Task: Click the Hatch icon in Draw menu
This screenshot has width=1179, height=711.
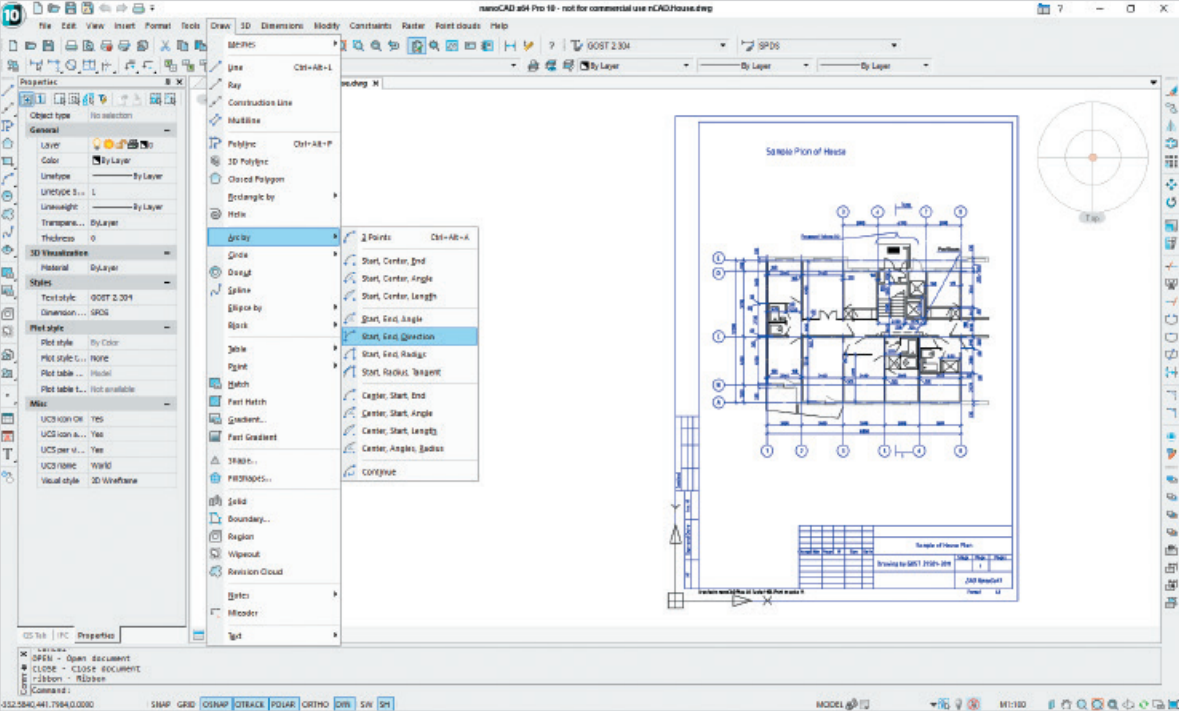Action: (x=215, y=384)
